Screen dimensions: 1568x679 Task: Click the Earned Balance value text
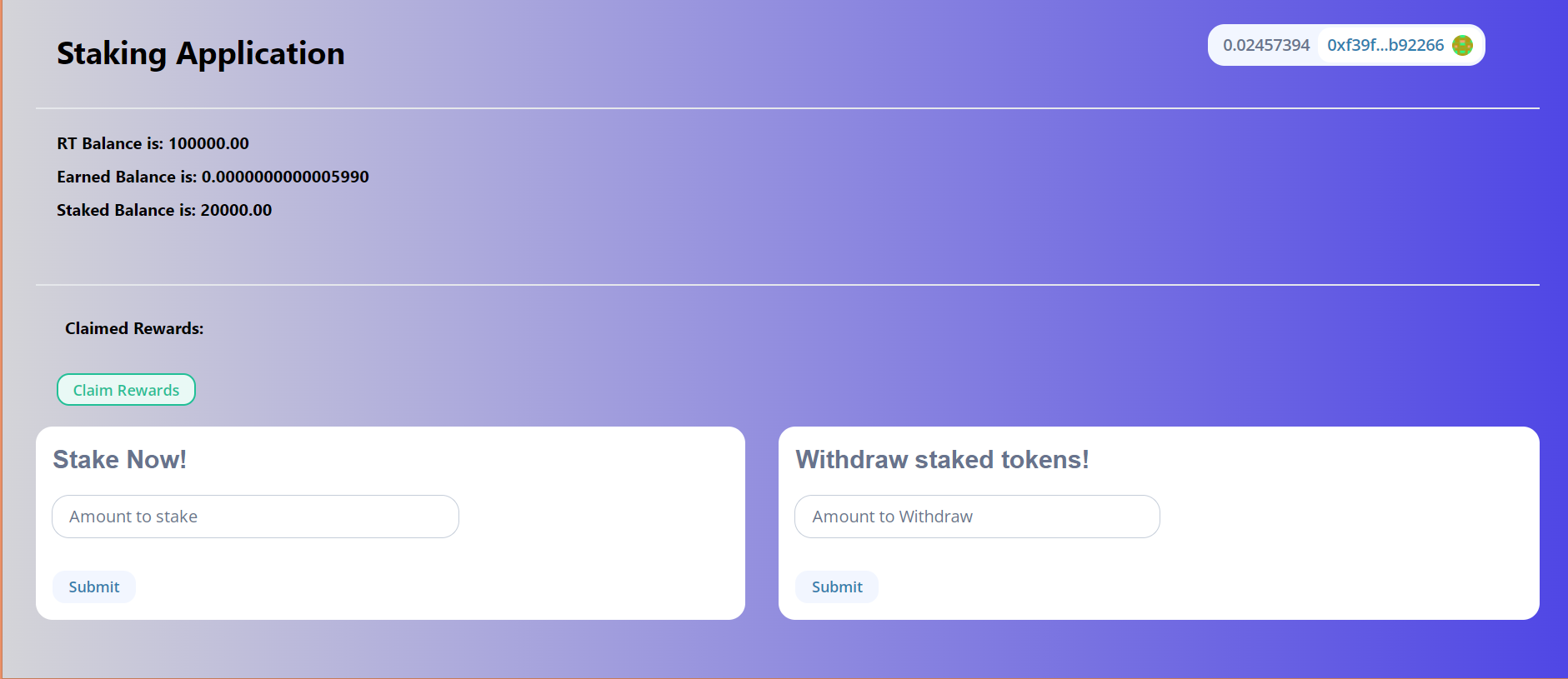pos(213,177)
